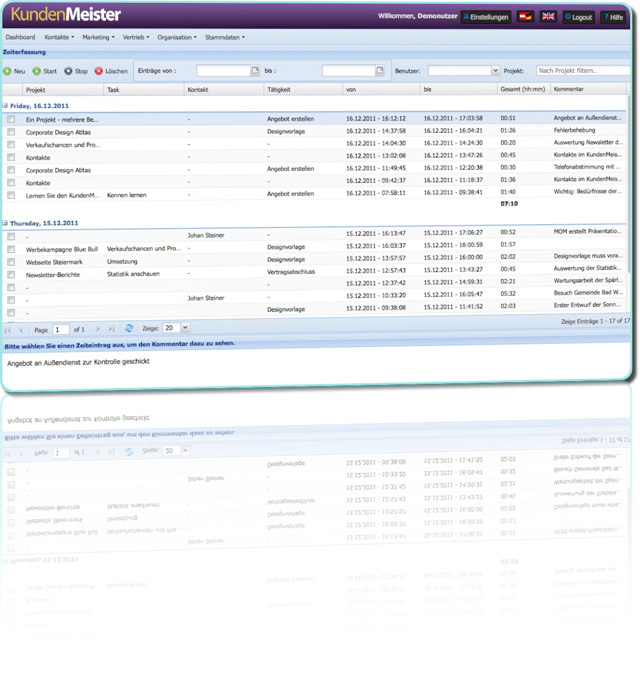Open the calendar picker for 'Einträge von'
Screen dimensions: 640x685
(254, 71)
